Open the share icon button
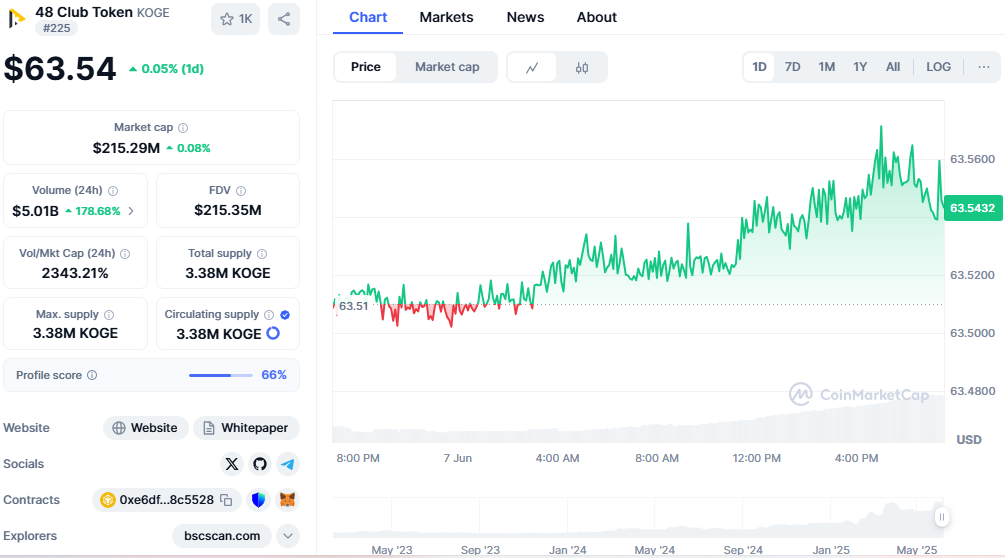 (284, 19)
